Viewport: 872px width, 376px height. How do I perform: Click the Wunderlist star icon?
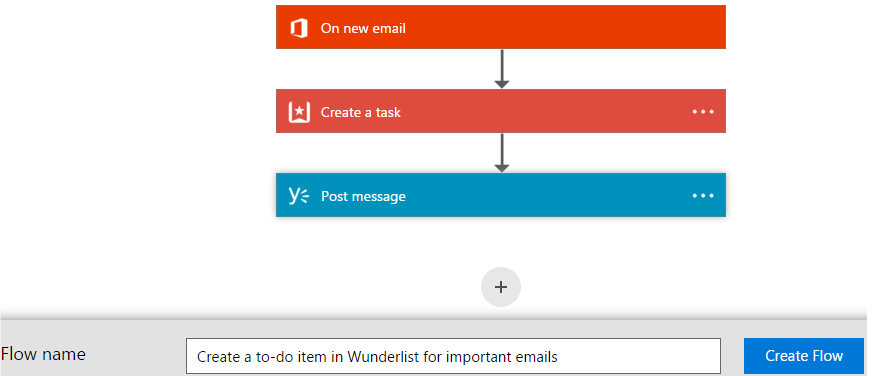[299, 112]
